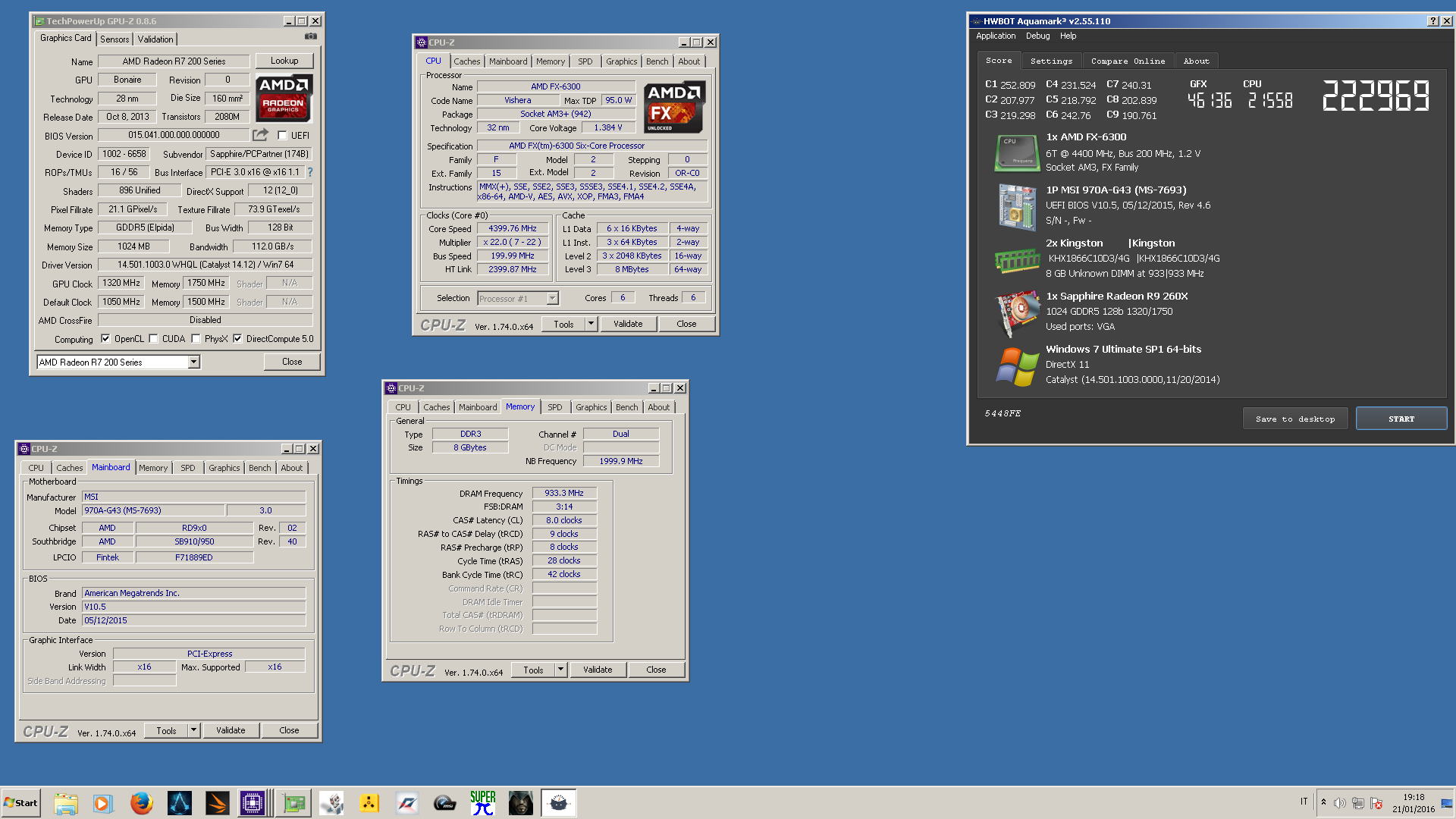Open the yellow folder-like taskbar icon

point(369,803)
